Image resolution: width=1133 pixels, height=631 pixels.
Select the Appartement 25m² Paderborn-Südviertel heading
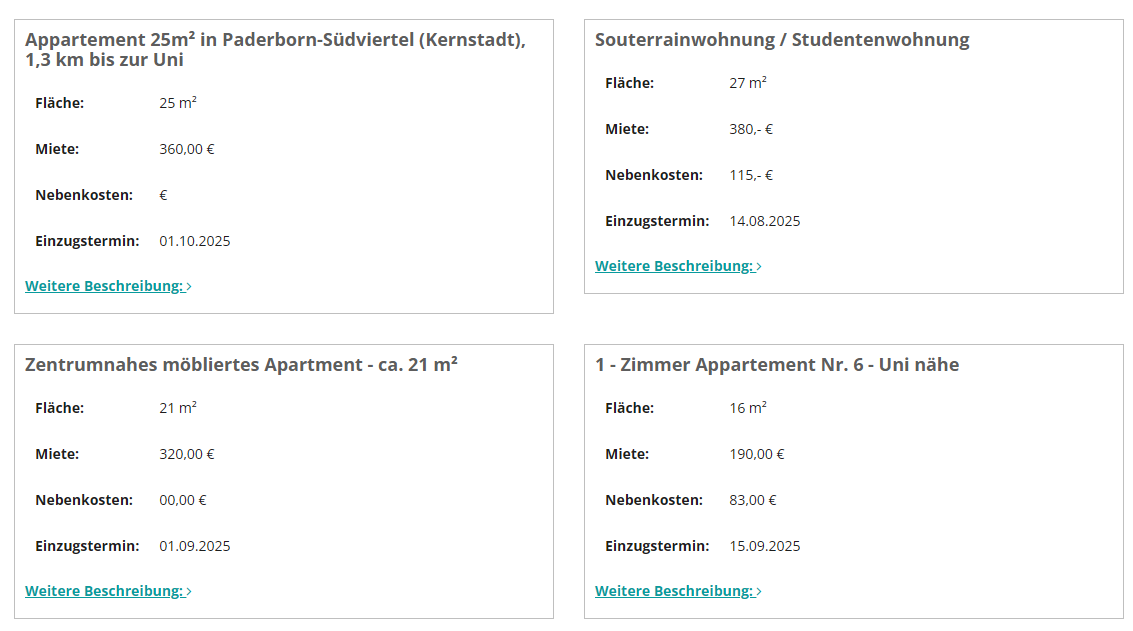point(274,49)
